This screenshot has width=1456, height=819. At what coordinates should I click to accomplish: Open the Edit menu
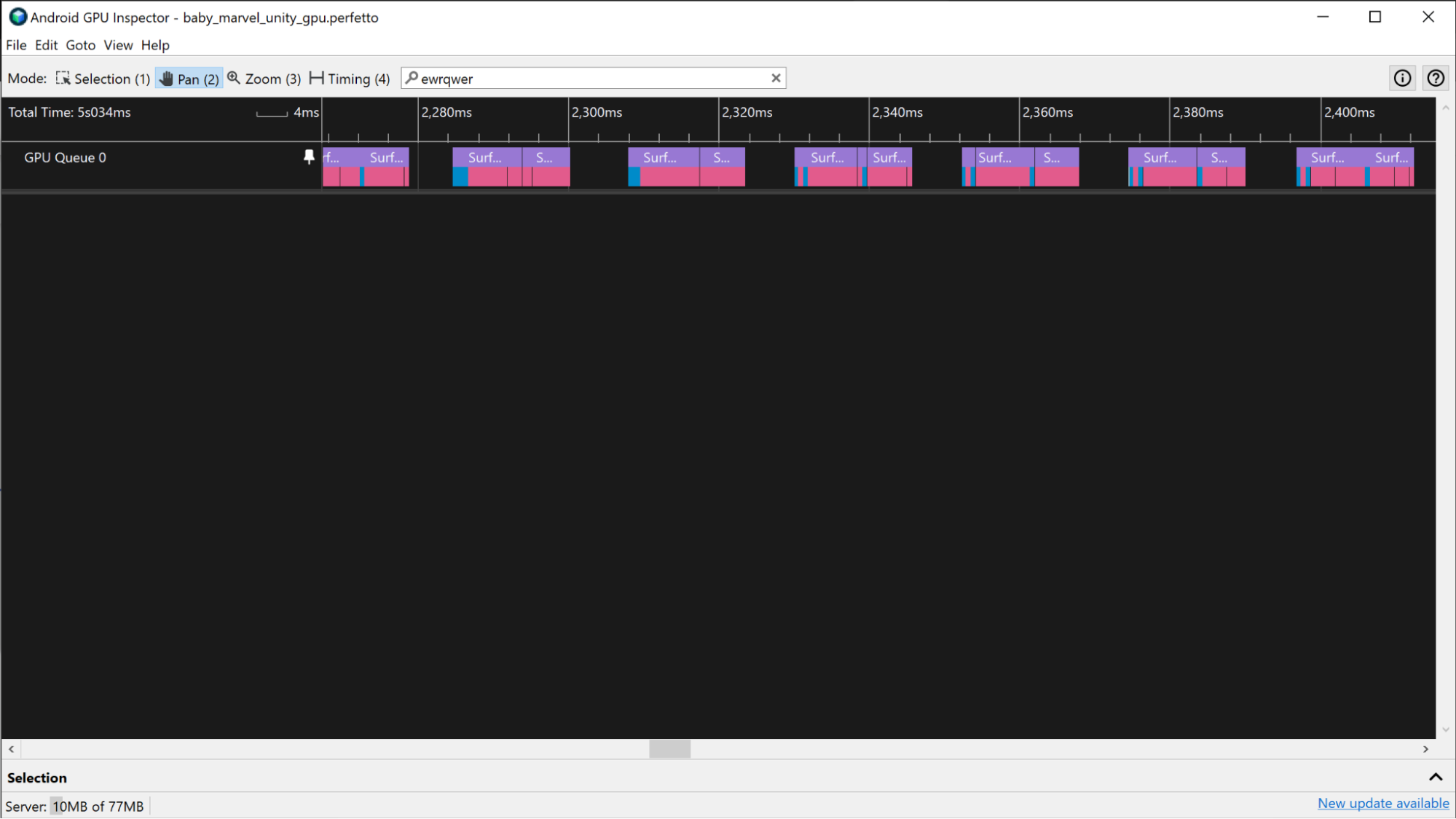point(45,45)
